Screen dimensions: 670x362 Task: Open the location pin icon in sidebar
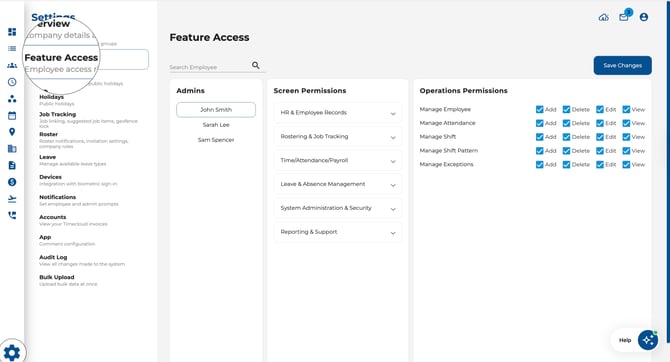[x=12, y=132]
